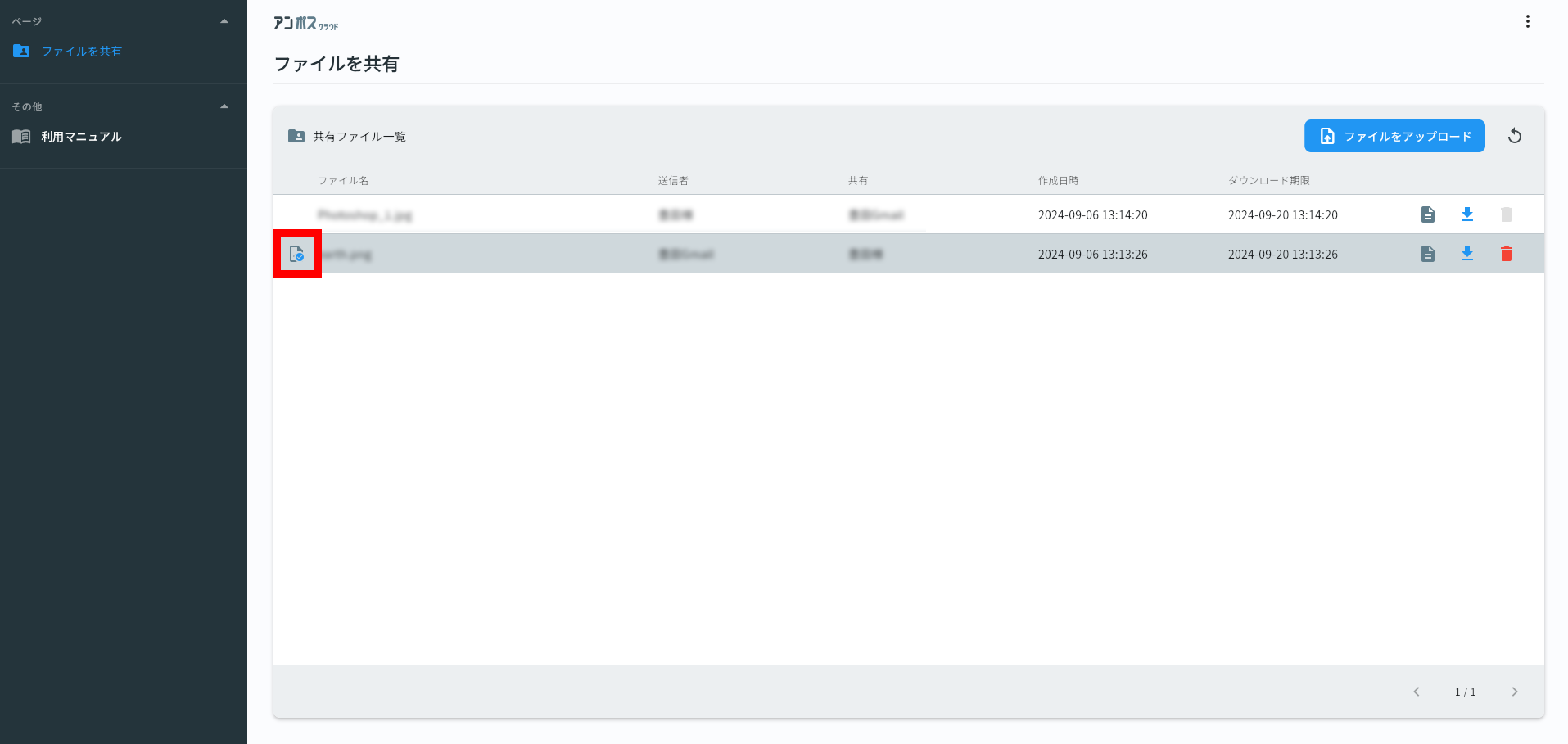Download the file created at 13:14:20

coord(1466,214)
